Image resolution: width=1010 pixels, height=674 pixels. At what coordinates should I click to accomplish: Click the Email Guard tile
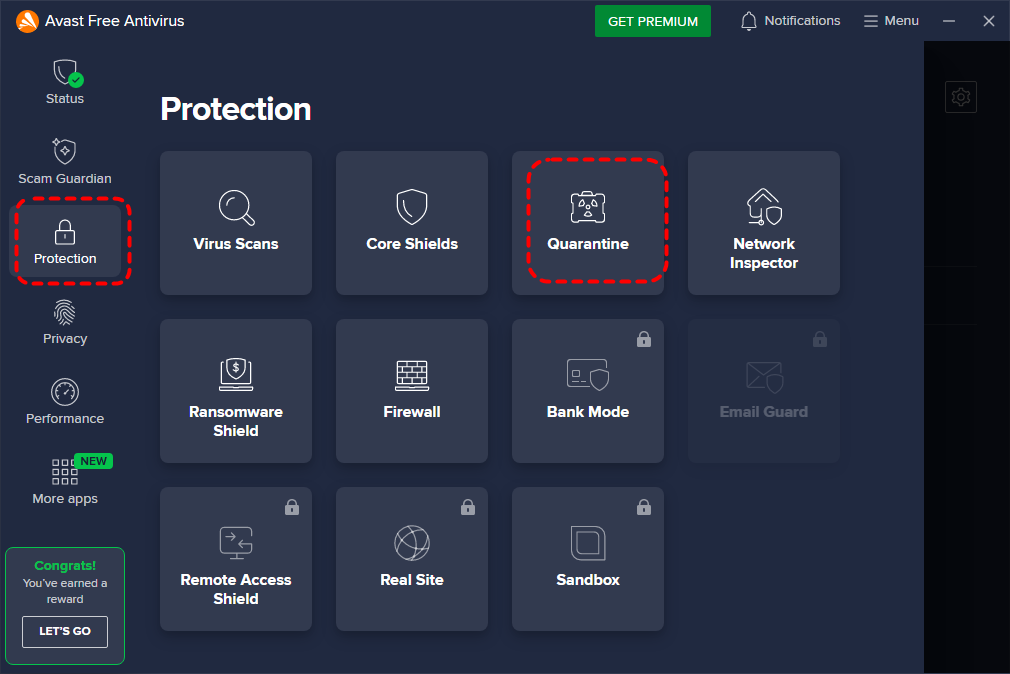click(764, 391)
